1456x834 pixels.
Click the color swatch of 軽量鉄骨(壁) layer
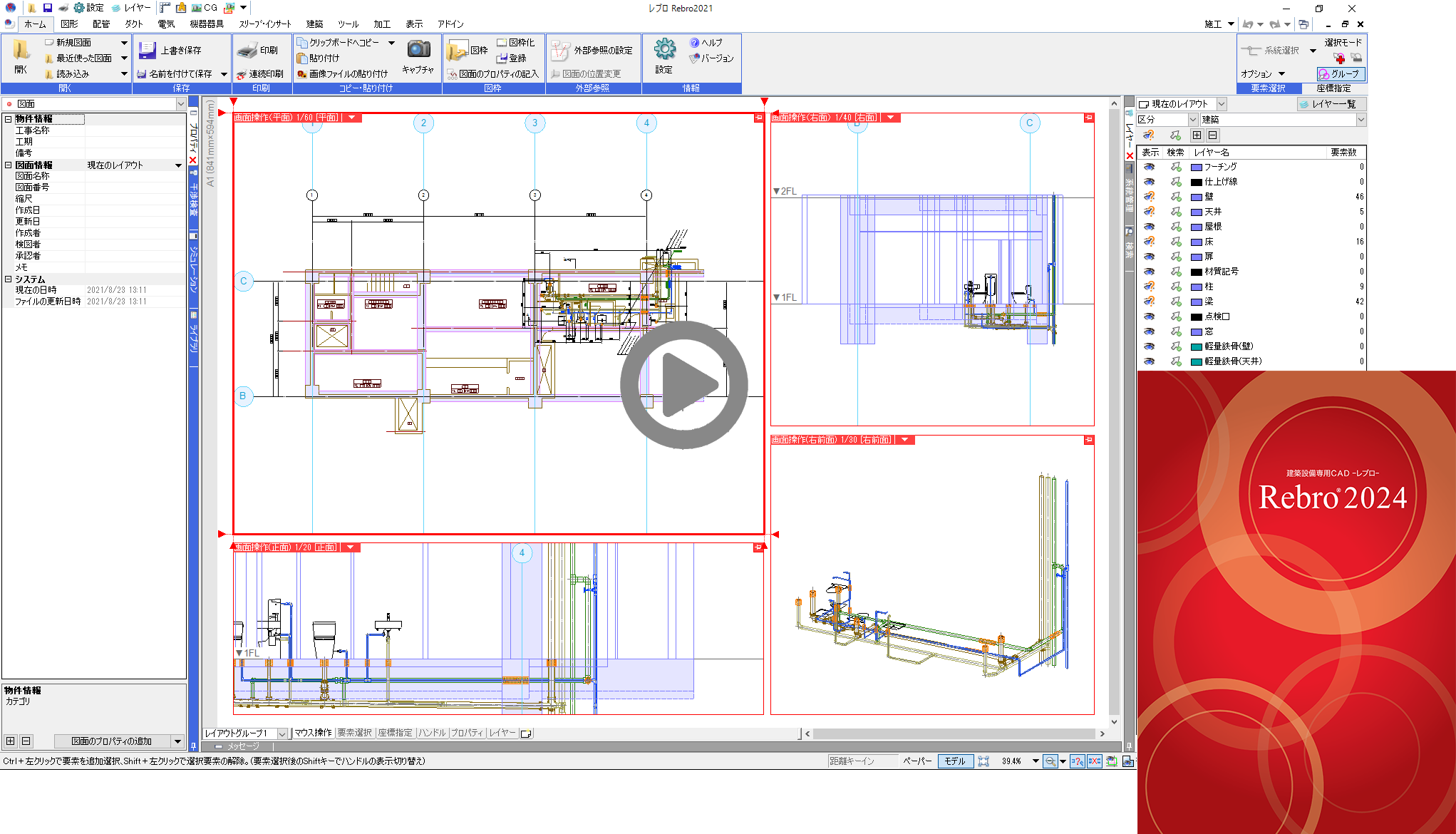(x=1197, y=346)
